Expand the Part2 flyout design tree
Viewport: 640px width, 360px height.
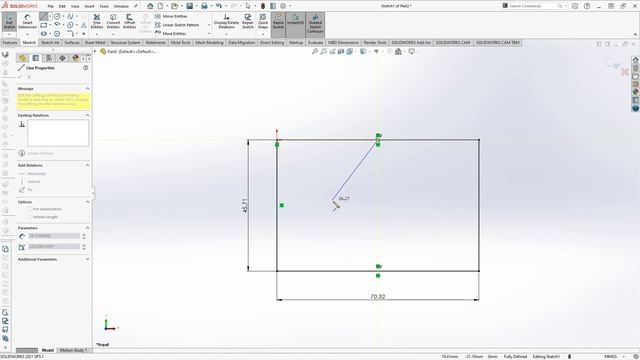(95, 51)
